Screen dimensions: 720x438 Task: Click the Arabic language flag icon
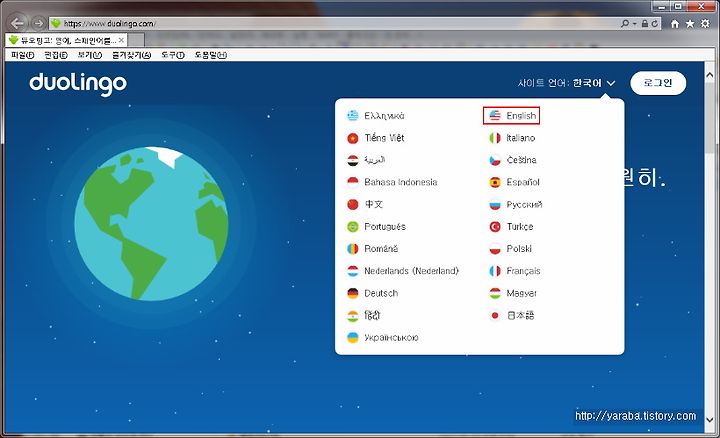(353, 160)
